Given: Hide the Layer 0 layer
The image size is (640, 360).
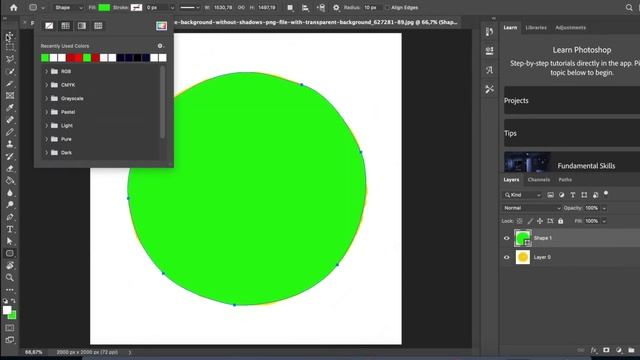Looking at the screenshot, I should click(507, 257).
